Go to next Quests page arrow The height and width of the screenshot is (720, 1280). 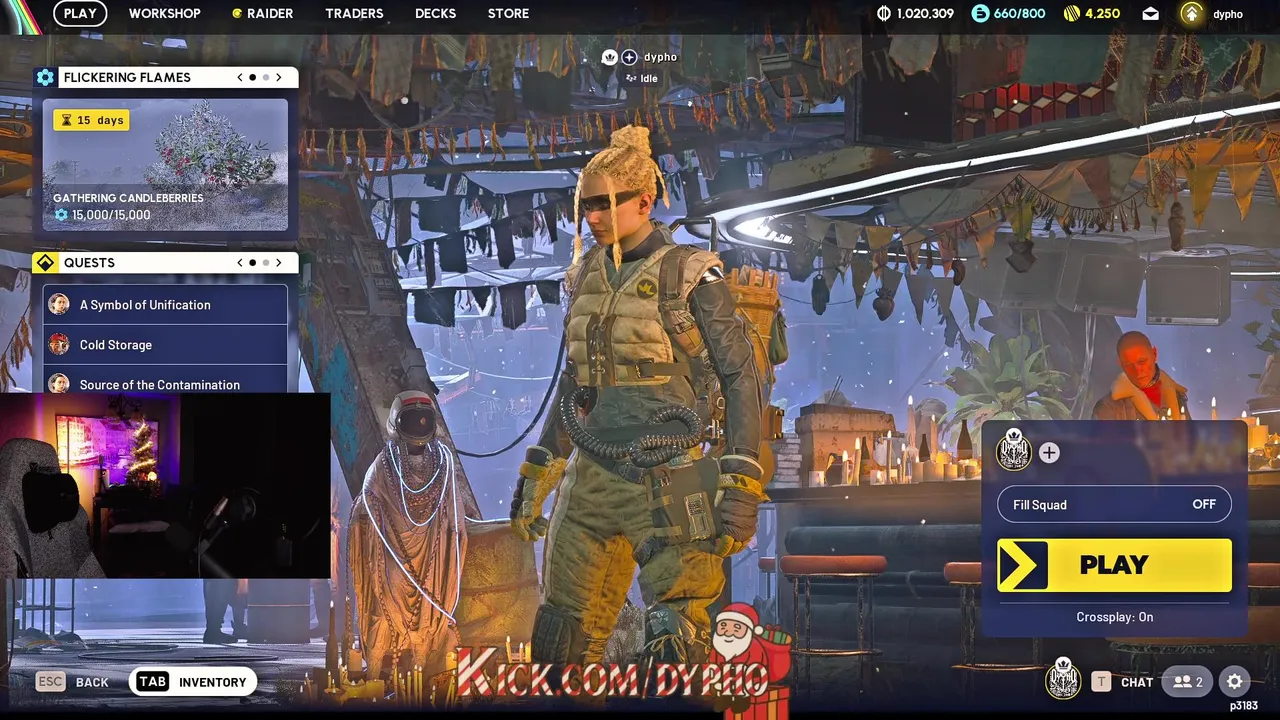click(x=278, y=262)
